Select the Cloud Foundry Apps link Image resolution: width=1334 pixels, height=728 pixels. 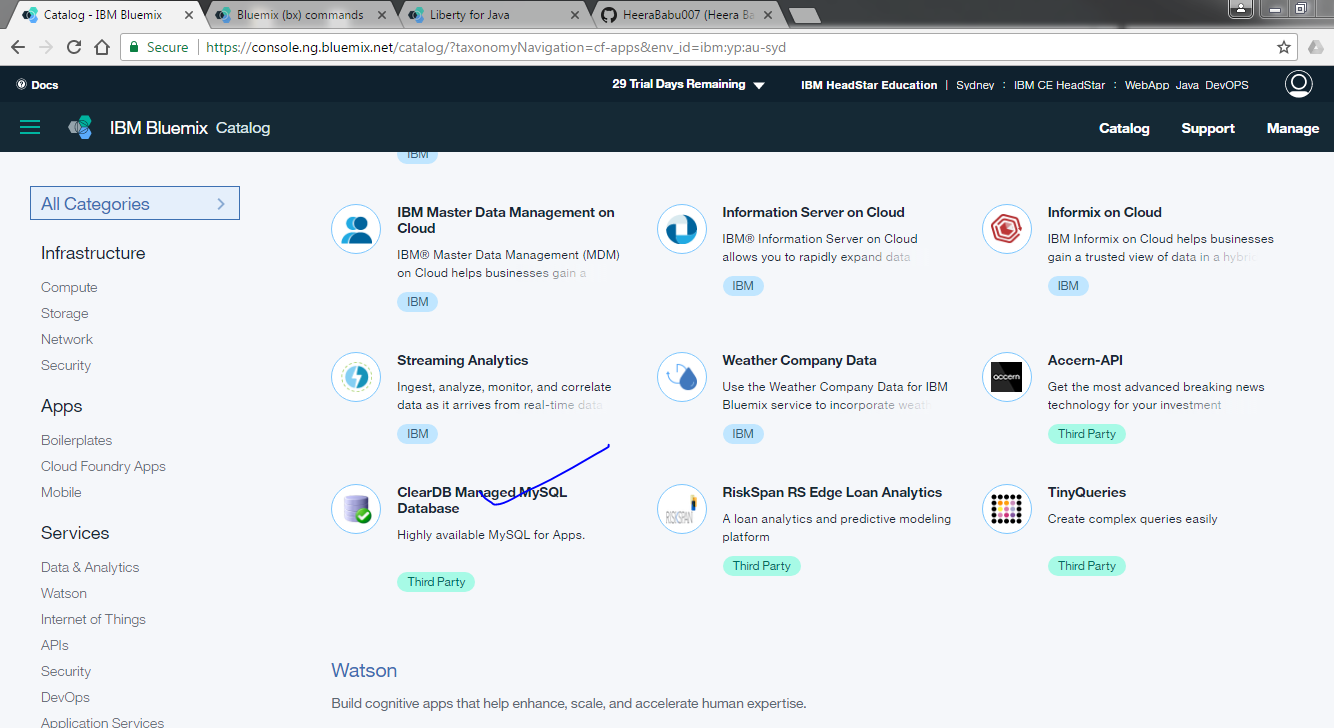tap(103, 466)
